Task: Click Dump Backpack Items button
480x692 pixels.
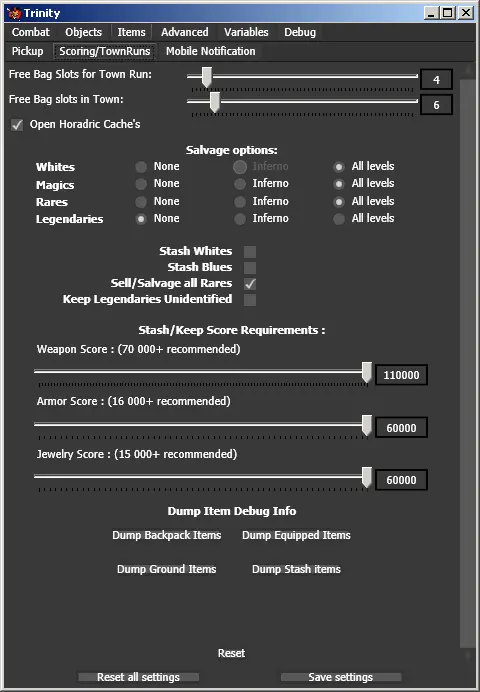Action: [x=167, y=535]
